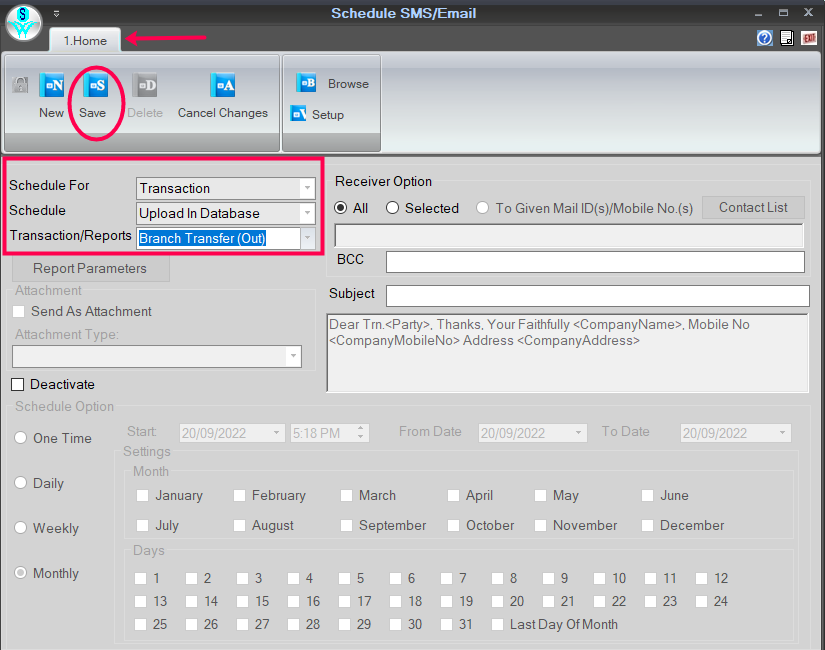Click the Delete icon

coord(145,85)
